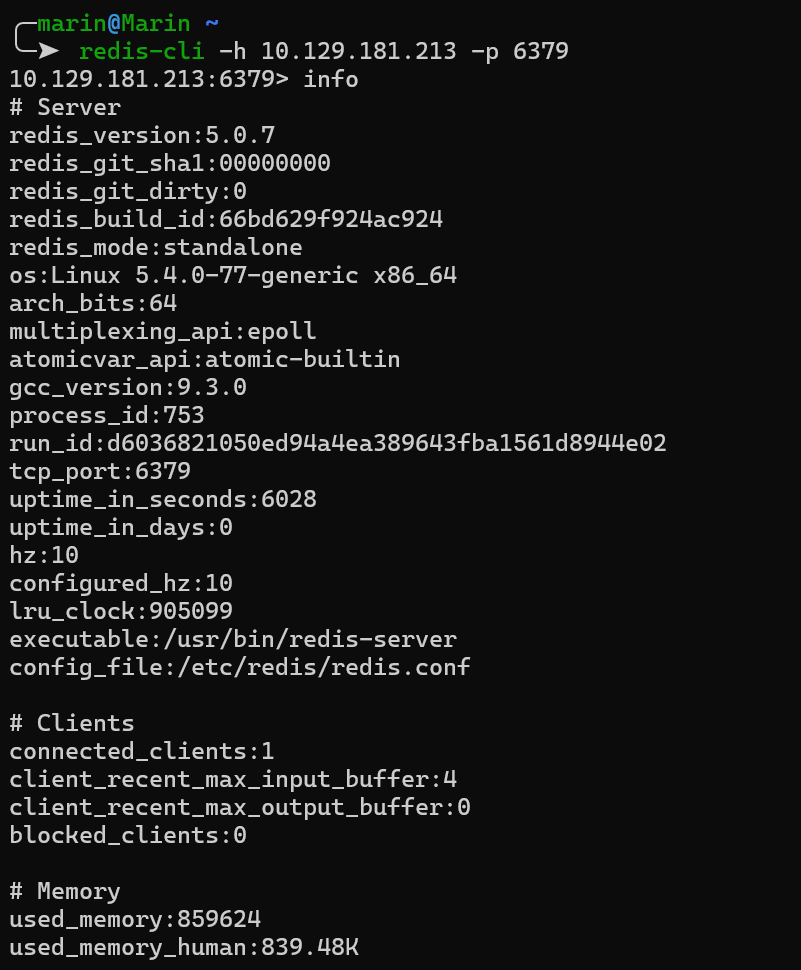The height and width of the screenshot is (970, 801).
Task: Click the "# Clients" section heading
Action: pos(72,722)
